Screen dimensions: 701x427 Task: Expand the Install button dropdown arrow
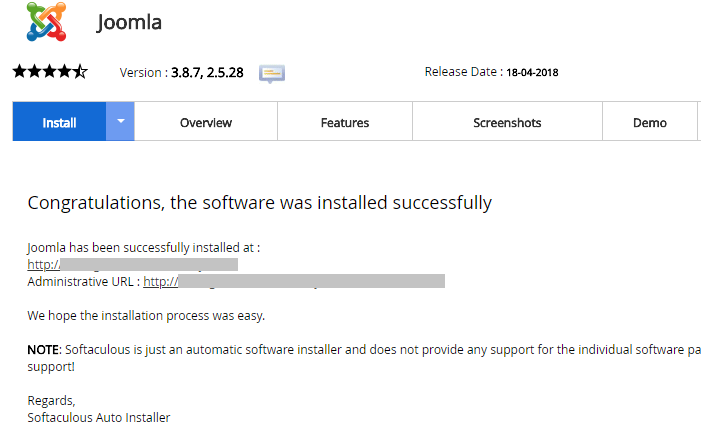point(120,121)
